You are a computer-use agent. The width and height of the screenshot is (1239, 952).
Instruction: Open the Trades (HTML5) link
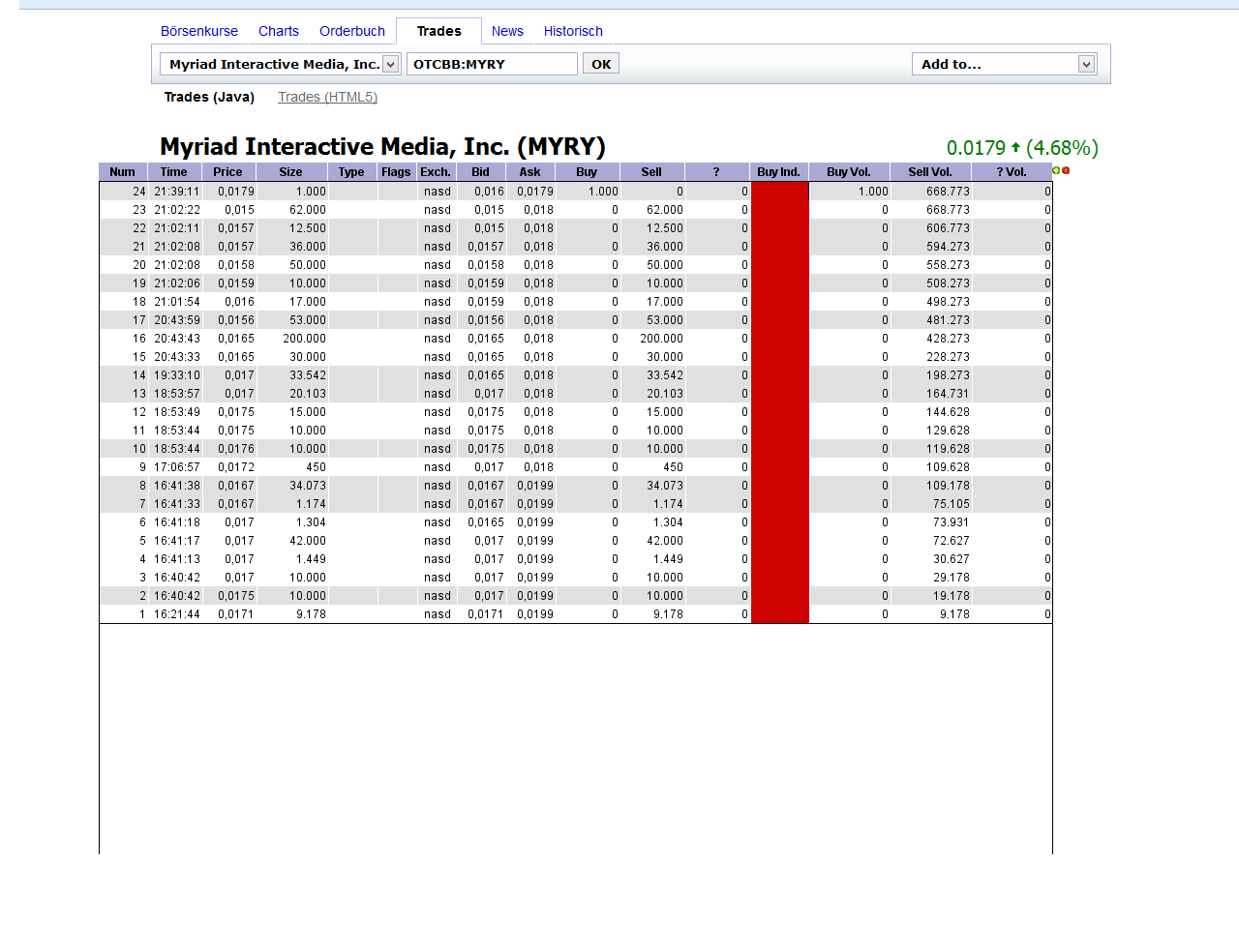327,97
